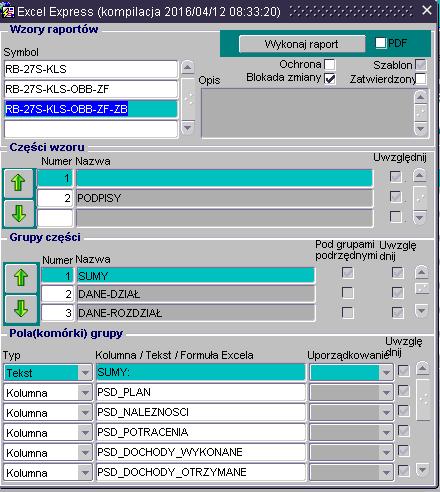Move the selected Grupy części row down
The height and width of the screenshot is (492, 440).
point(21,309)
